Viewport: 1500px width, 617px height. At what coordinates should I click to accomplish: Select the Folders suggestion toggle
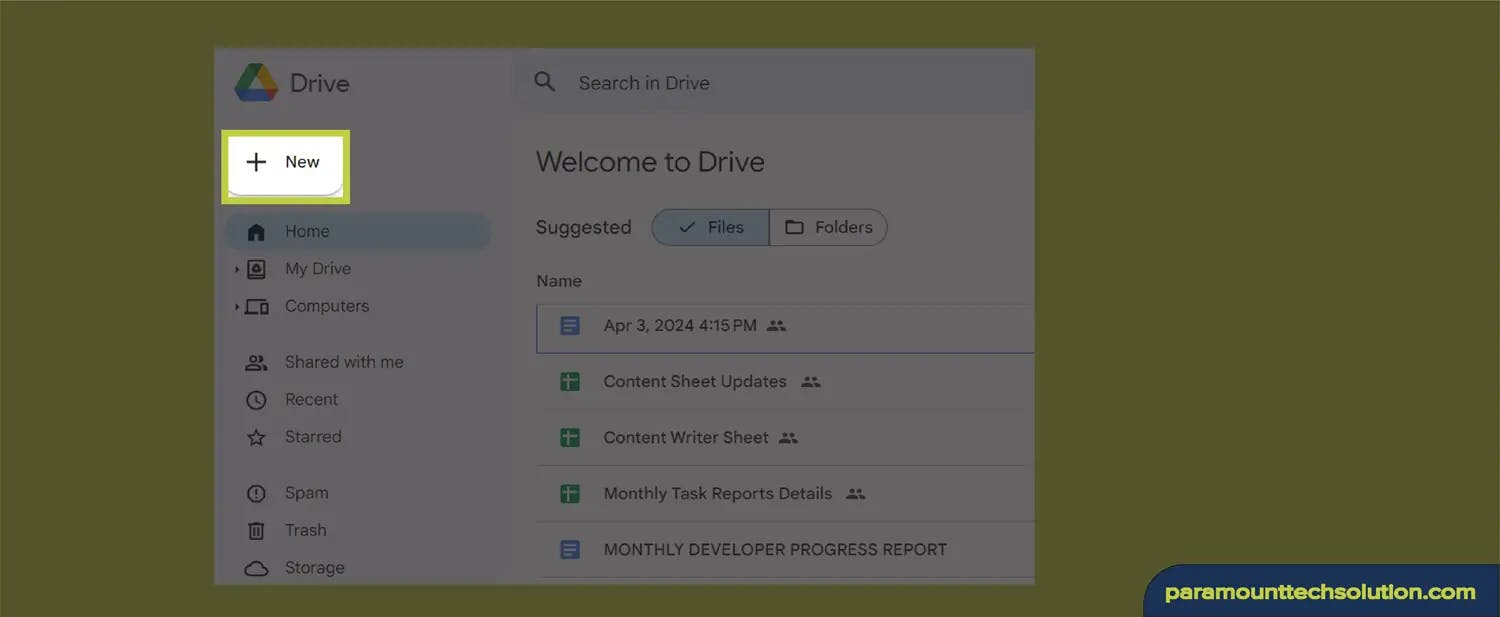point(828,228)
